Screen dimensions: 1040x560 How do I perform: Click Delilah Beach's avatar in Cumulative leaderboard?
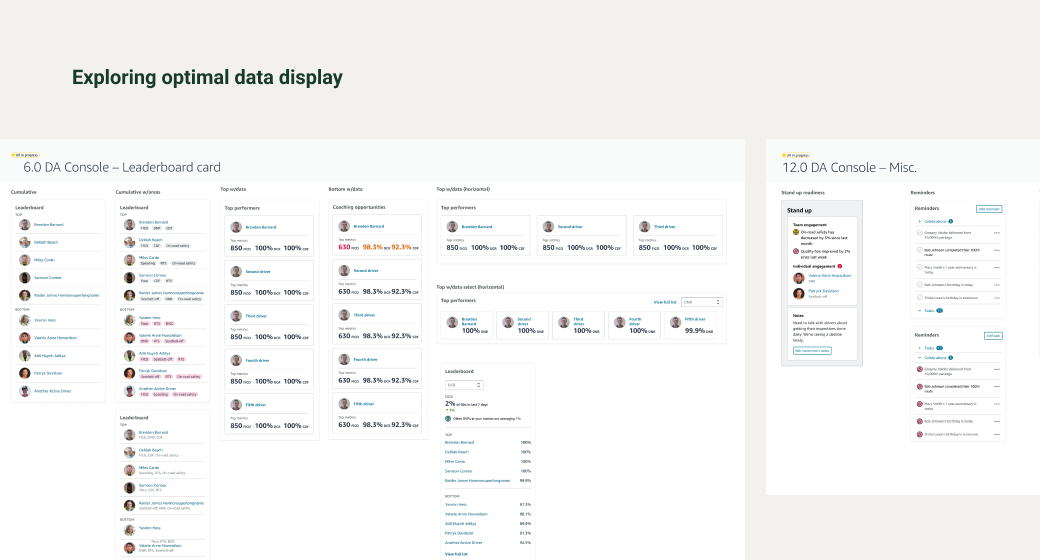tap(25, 242)
